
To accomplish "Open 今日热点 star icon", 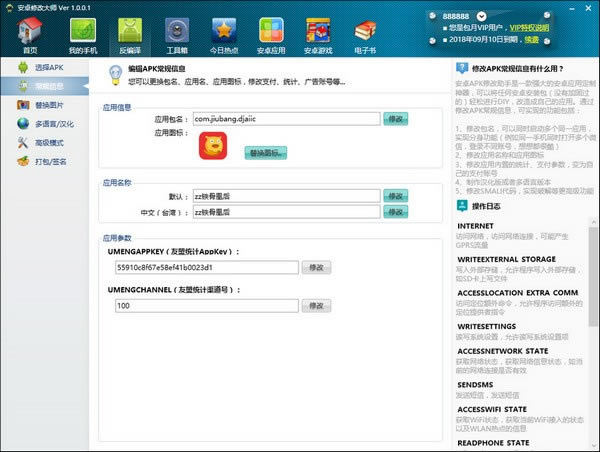I will tap(225, 36).
